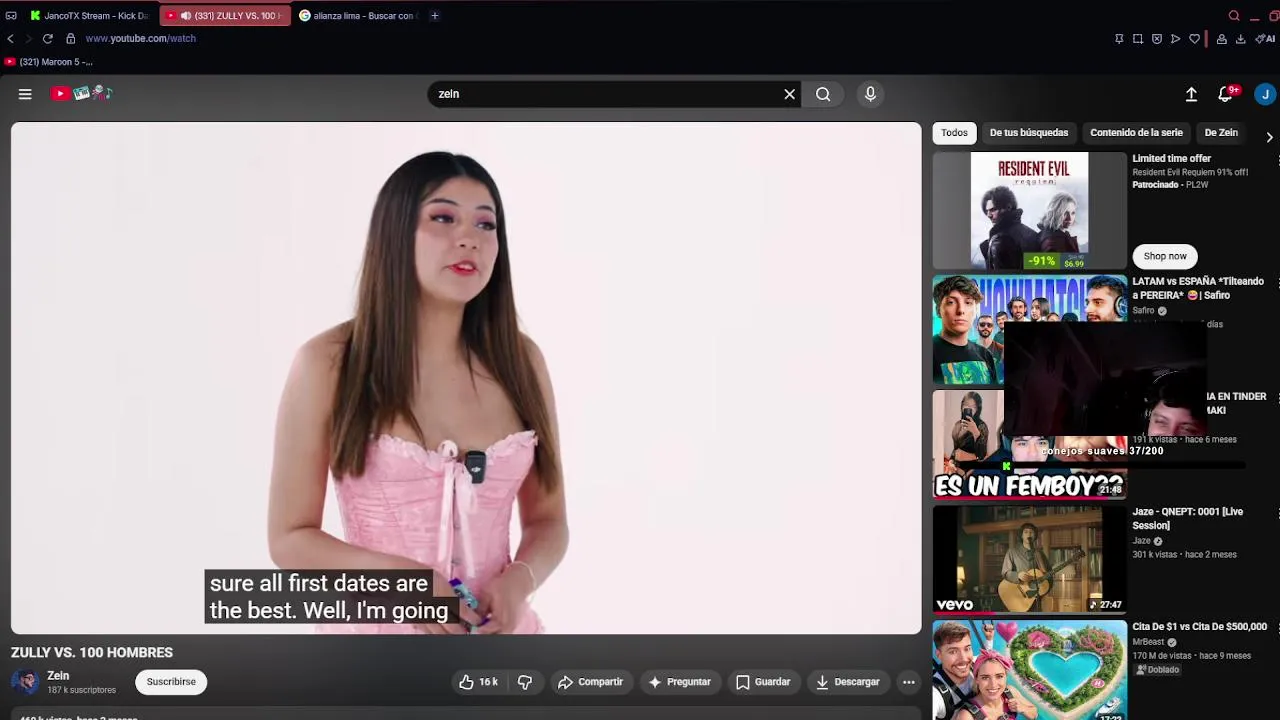Go back with the browser back arrow

coord(10,39)
